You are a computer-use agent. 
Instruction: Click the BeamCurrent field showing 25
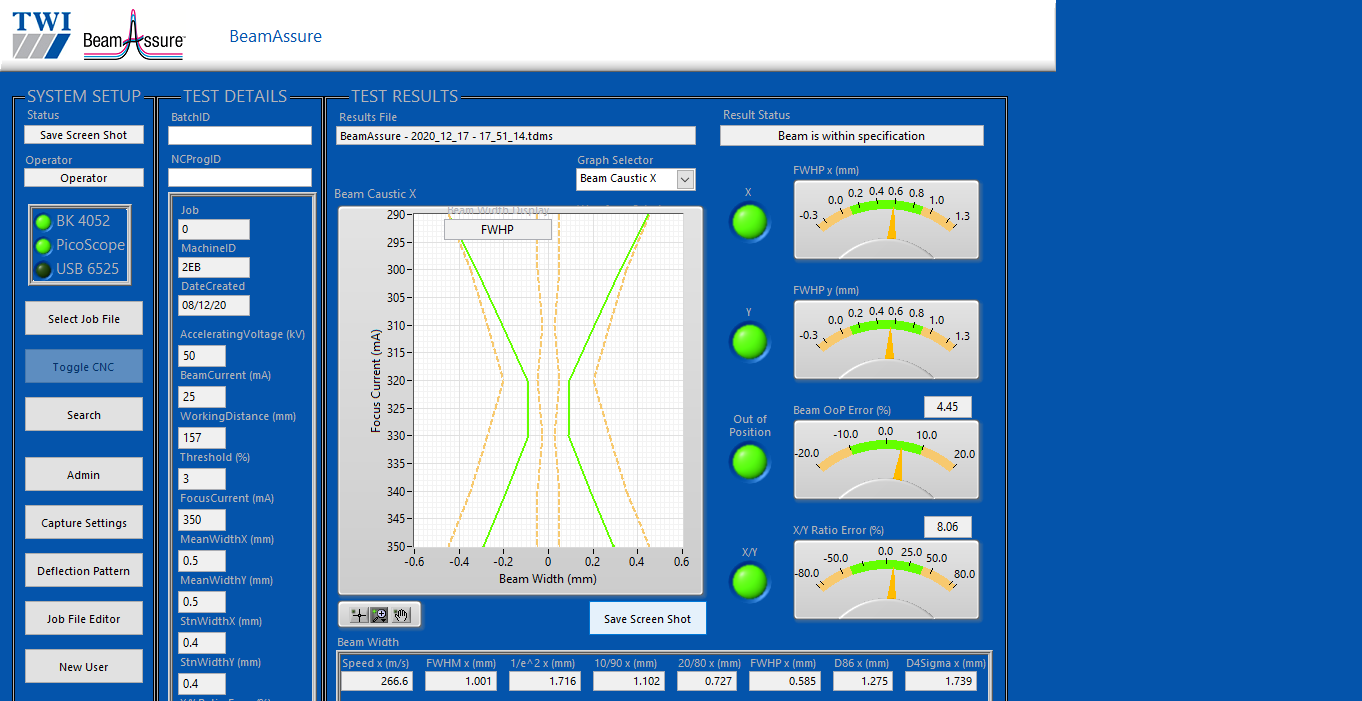point(202,397)
